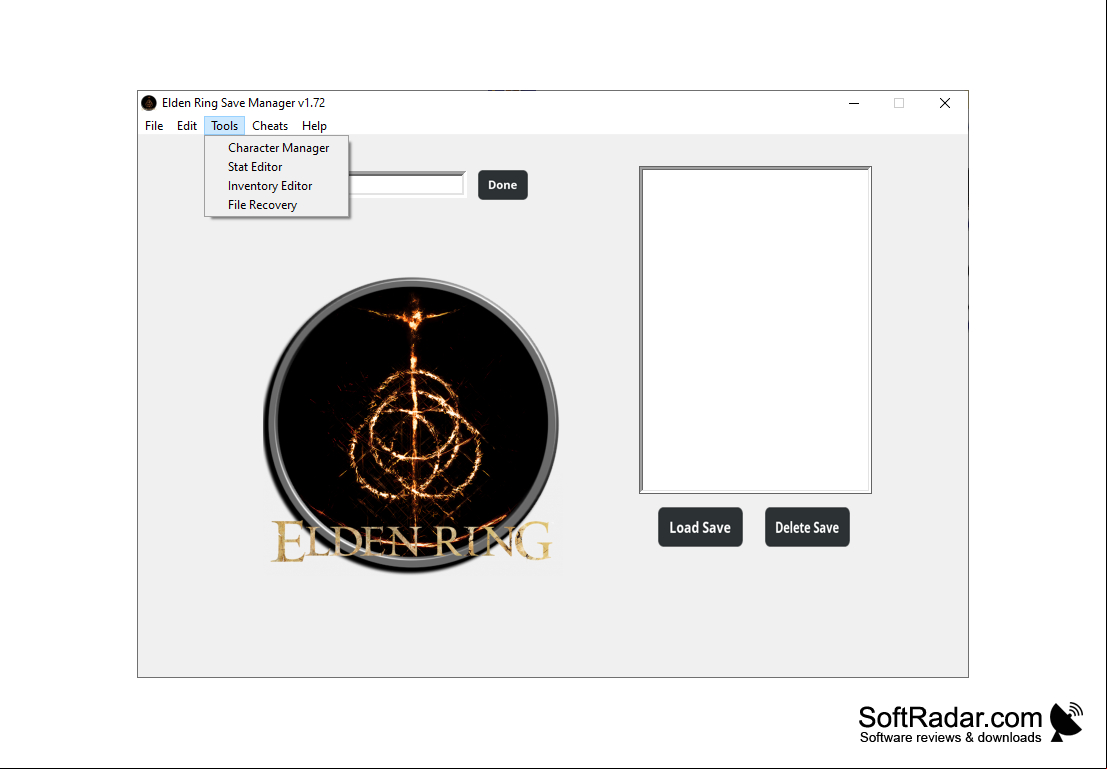Viewport: 1107px width, 769px height.
Task: Click the app icon in title bar
Action: tap(149, 103)
